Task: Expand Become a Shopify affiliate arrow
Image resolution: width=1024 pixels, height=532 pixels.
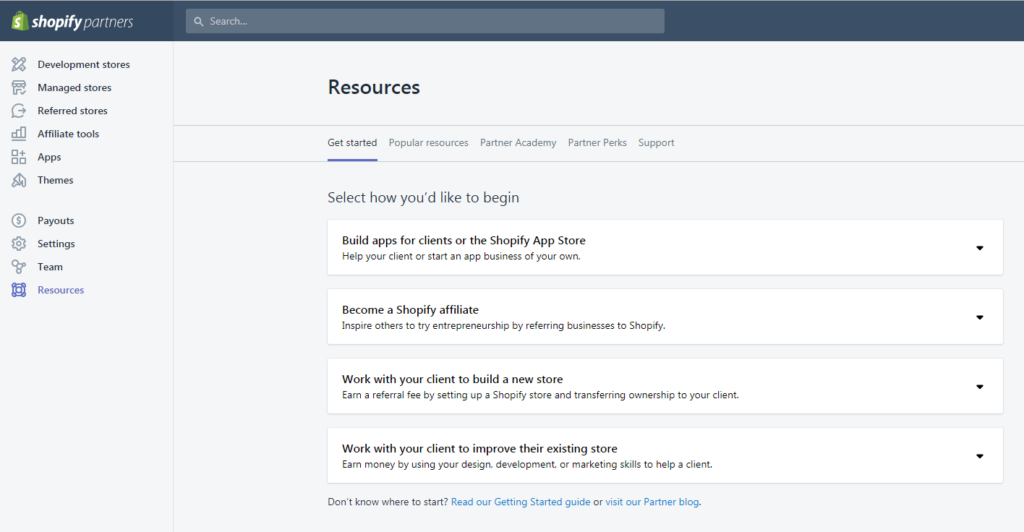Action: pyautogui.click(x=980, y=317)
